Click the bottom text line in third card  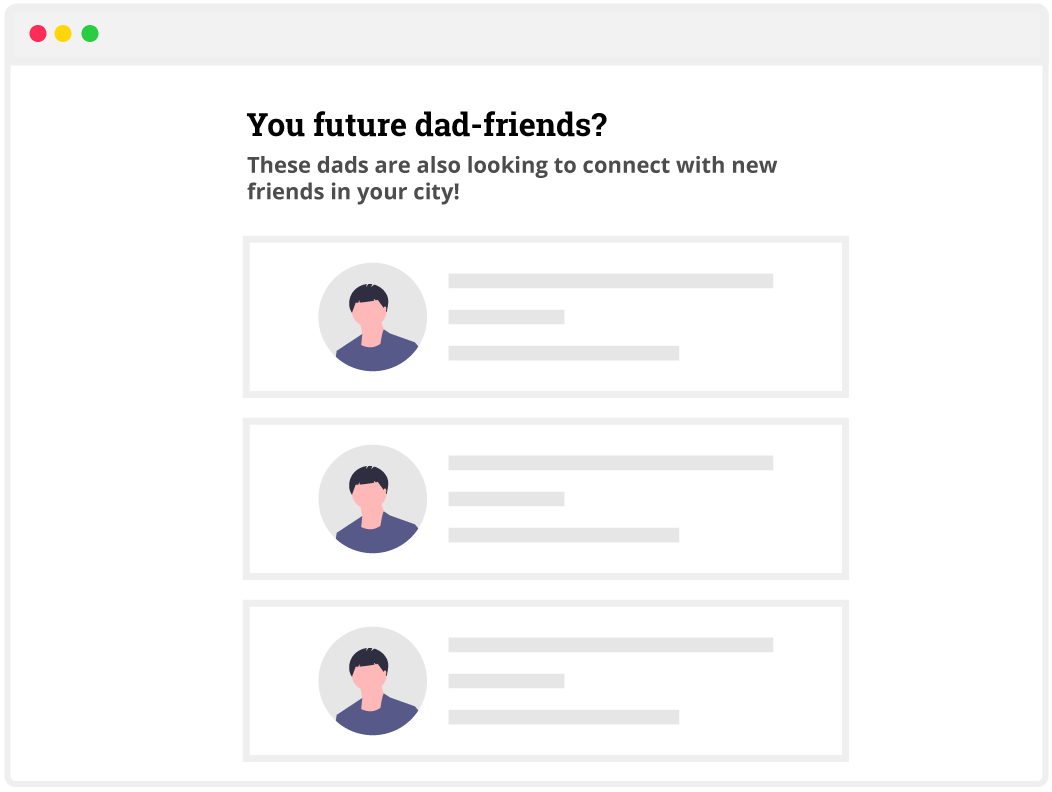point(563,717)
